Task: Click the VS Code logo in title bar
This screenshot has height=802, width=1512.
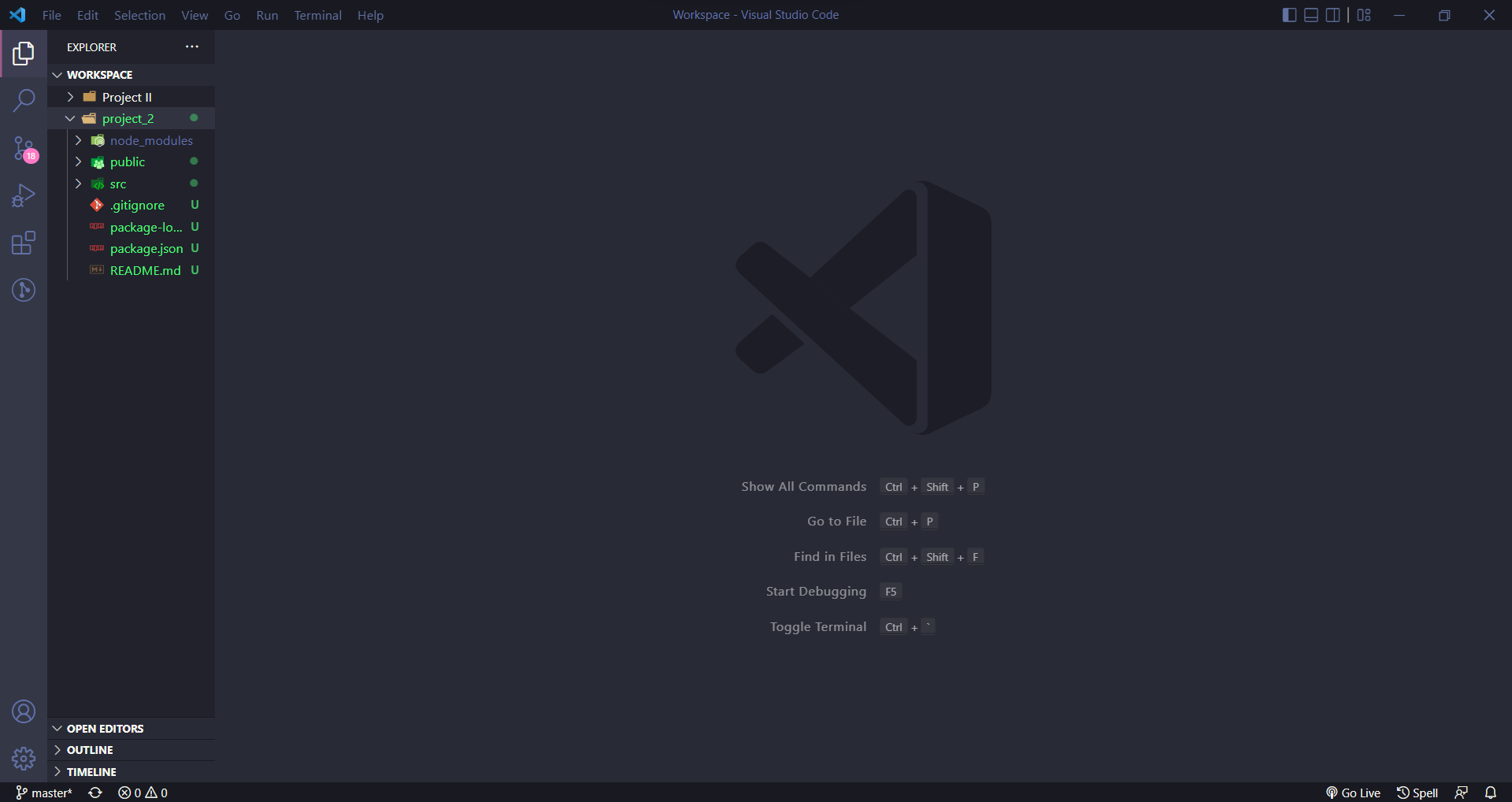Action: [17, 15]
